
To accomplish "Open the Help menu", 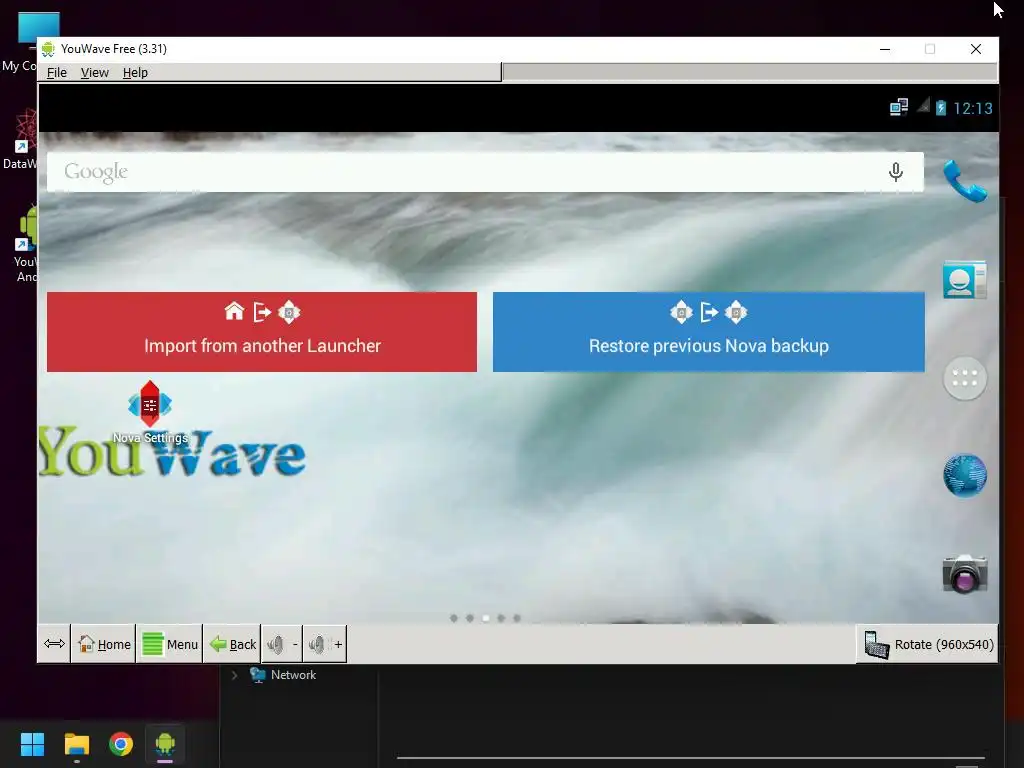I will coord(135,72).
